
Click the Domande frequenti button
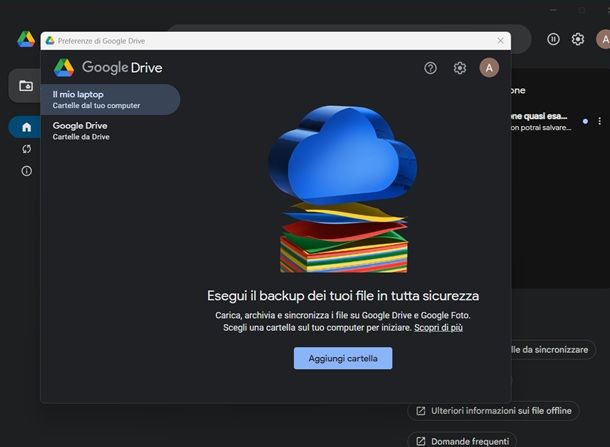point(462,441)
